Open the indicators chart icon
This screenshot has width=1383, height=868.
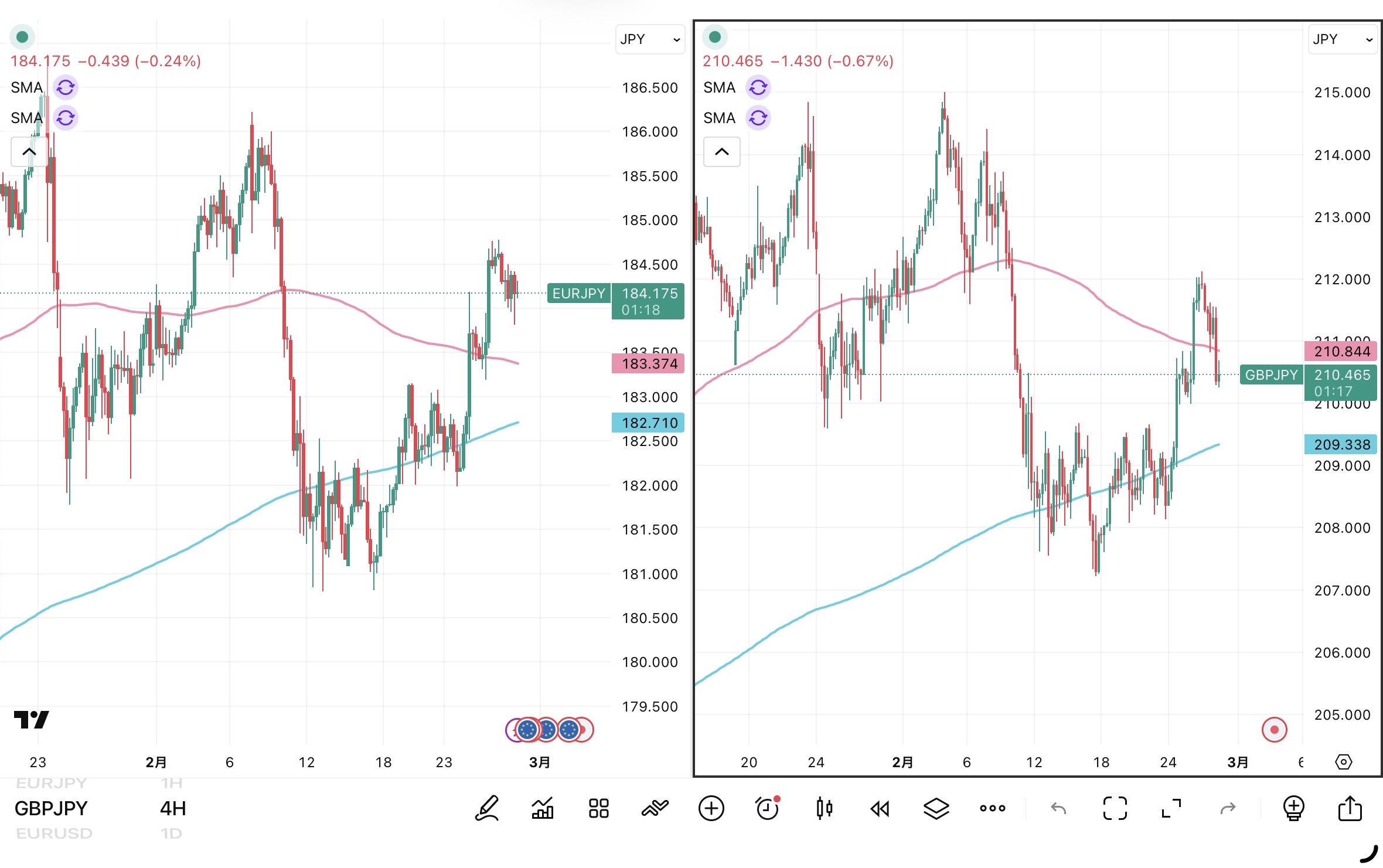pyautogui.click(x=543, y=809)
